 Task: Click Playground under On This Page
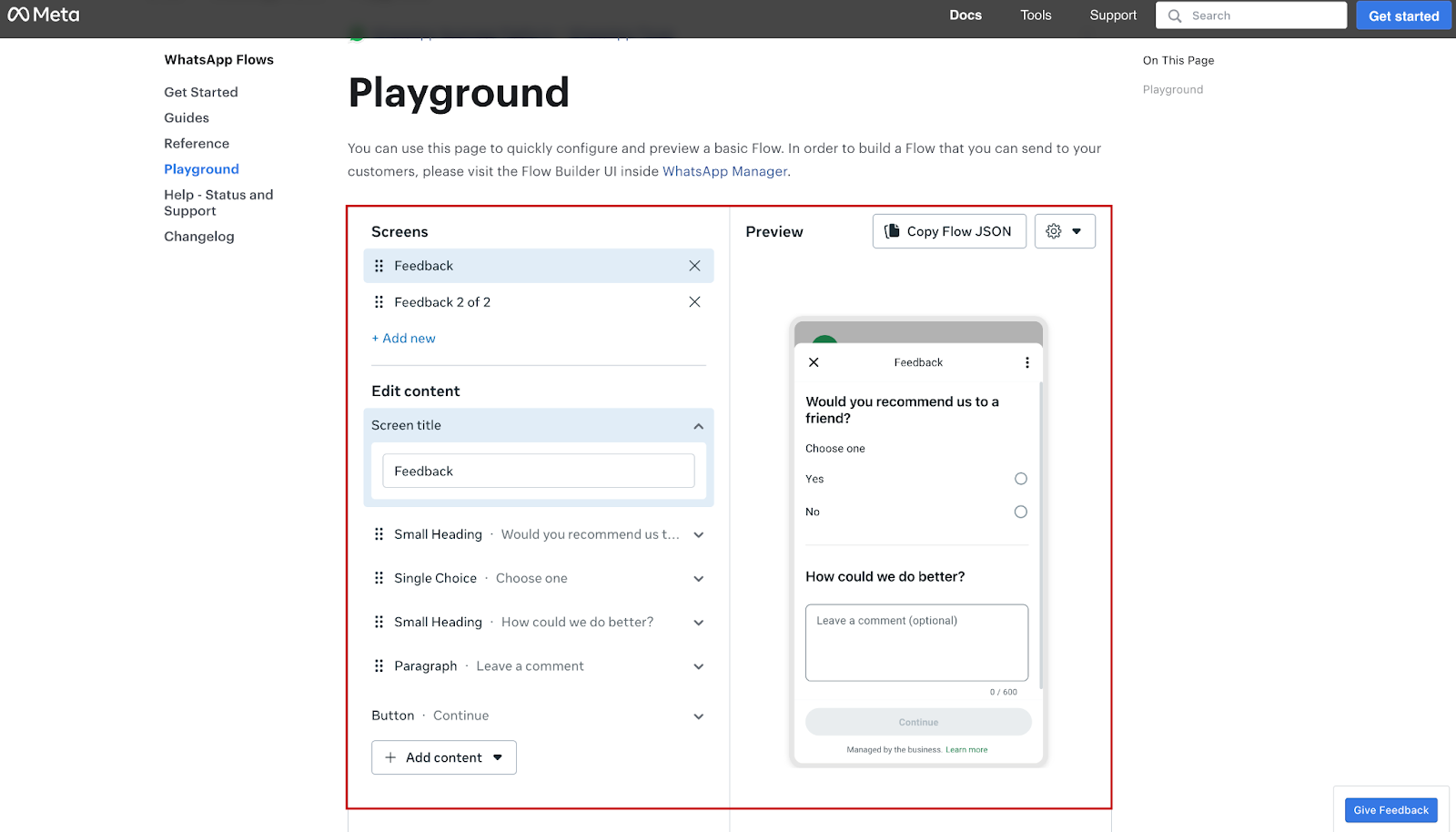(1173, 89)
